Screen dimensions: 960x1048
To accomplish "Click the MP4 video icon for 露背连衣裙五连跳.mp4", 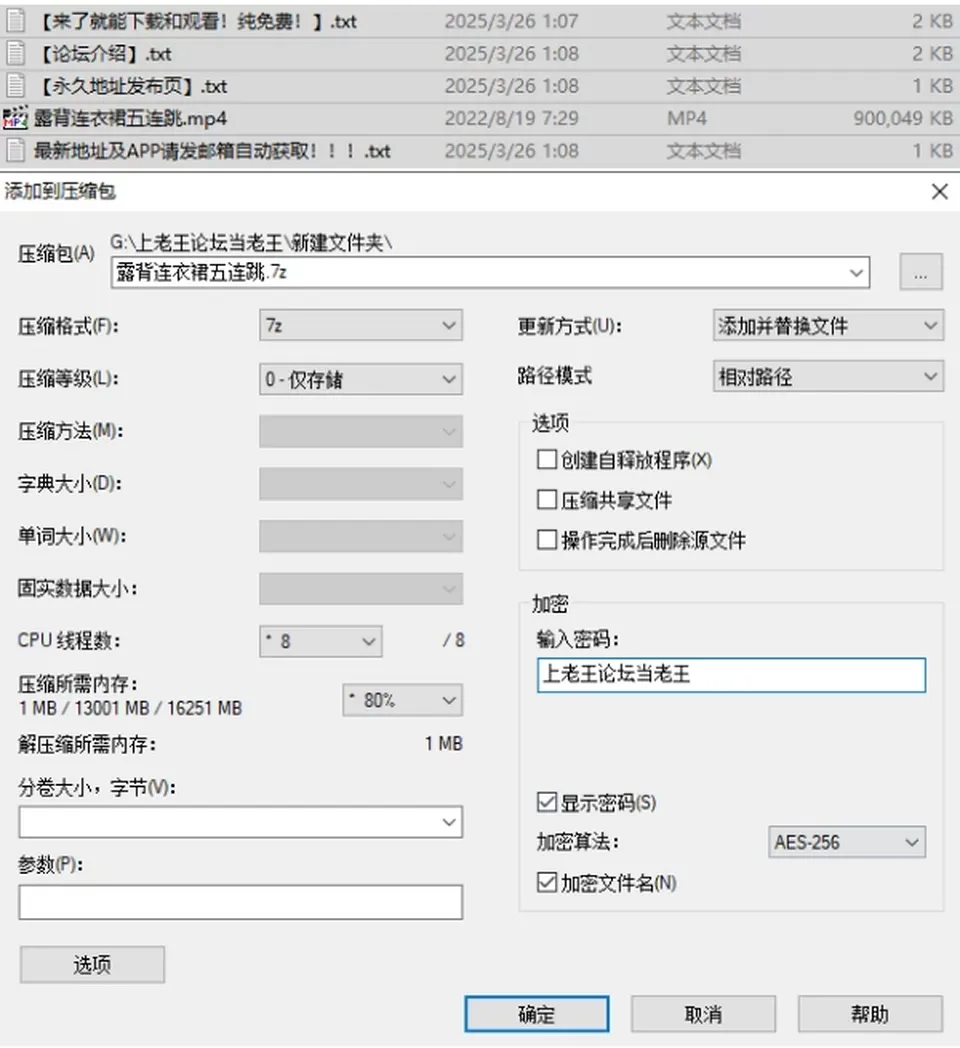I will pos(15,118).
